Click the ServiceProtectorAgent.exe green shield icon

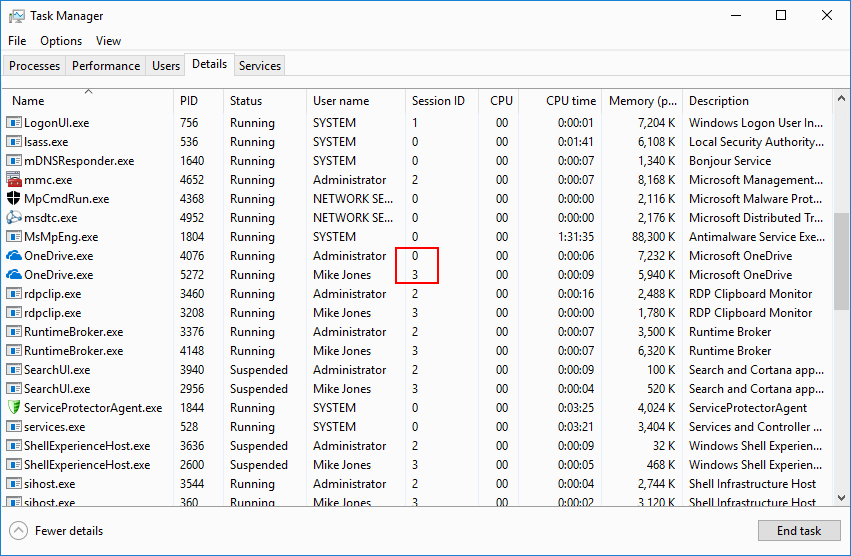(x=14, y=408)
